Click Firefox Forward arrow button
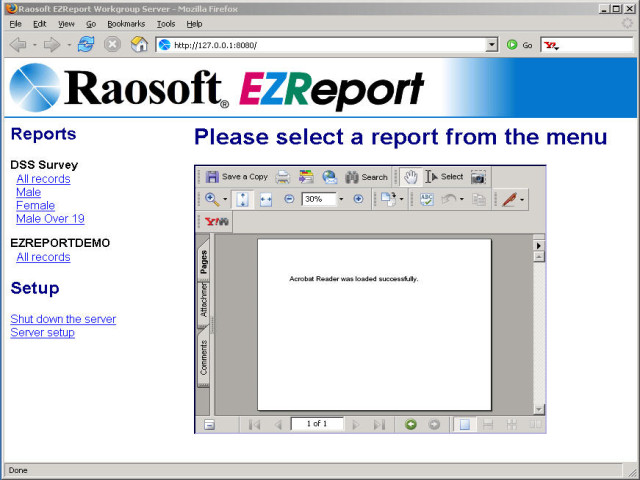640x480 pixels. pyautogui.click(x=52, y=44)
